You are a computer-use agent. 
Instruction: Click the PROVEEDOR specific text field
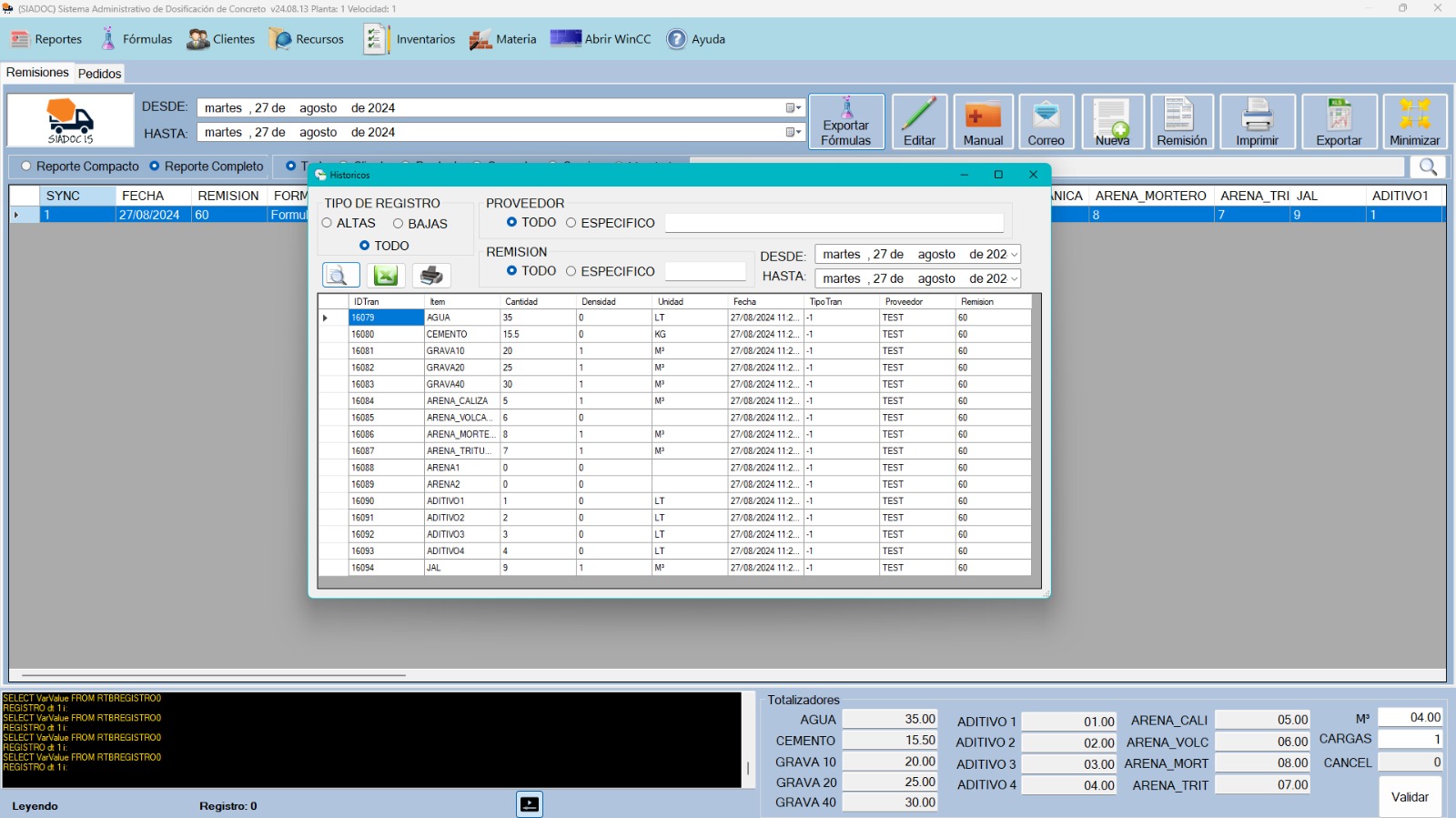pyautogui.click(x=834, y=223)
